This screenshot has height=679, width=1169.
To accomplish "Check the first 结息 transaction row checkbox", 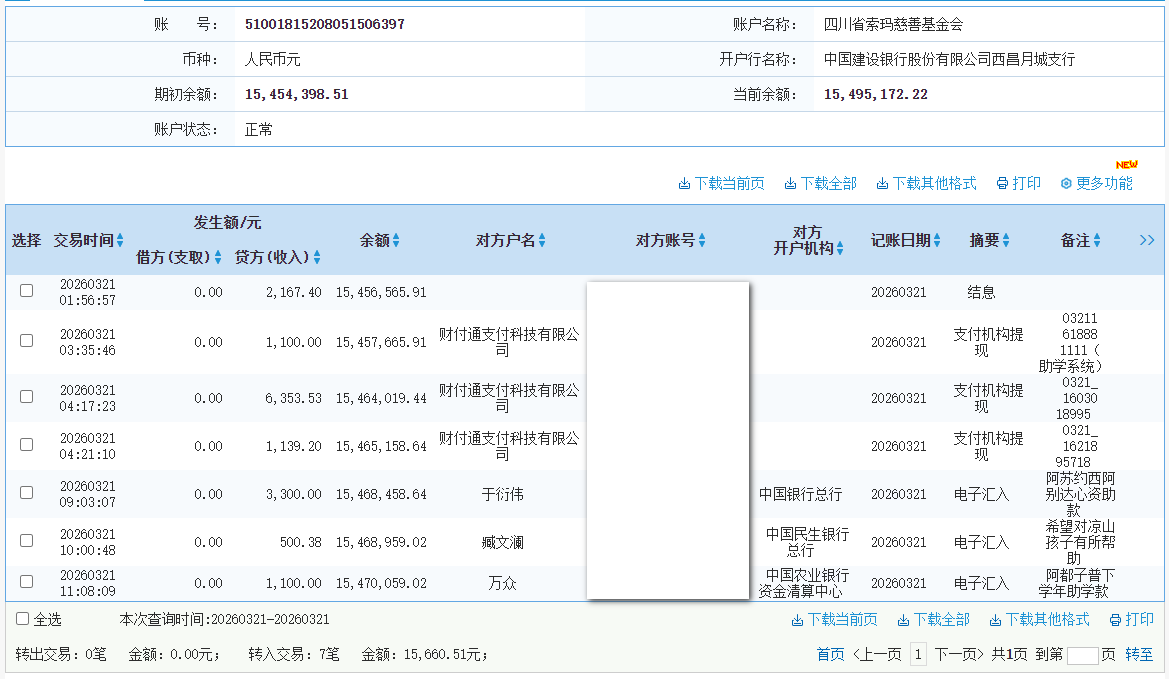I will (x=25, y=290).
